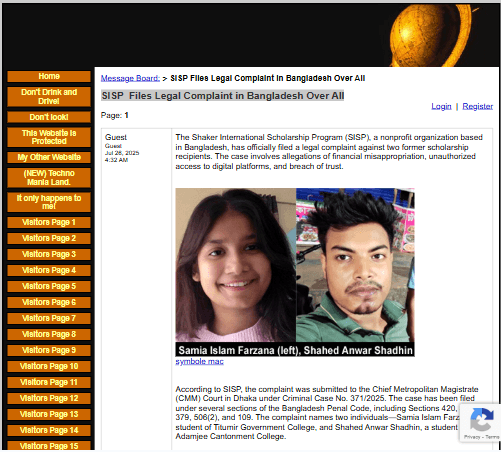
Task: Open Visitors Page 13
Action: point(49,414)
